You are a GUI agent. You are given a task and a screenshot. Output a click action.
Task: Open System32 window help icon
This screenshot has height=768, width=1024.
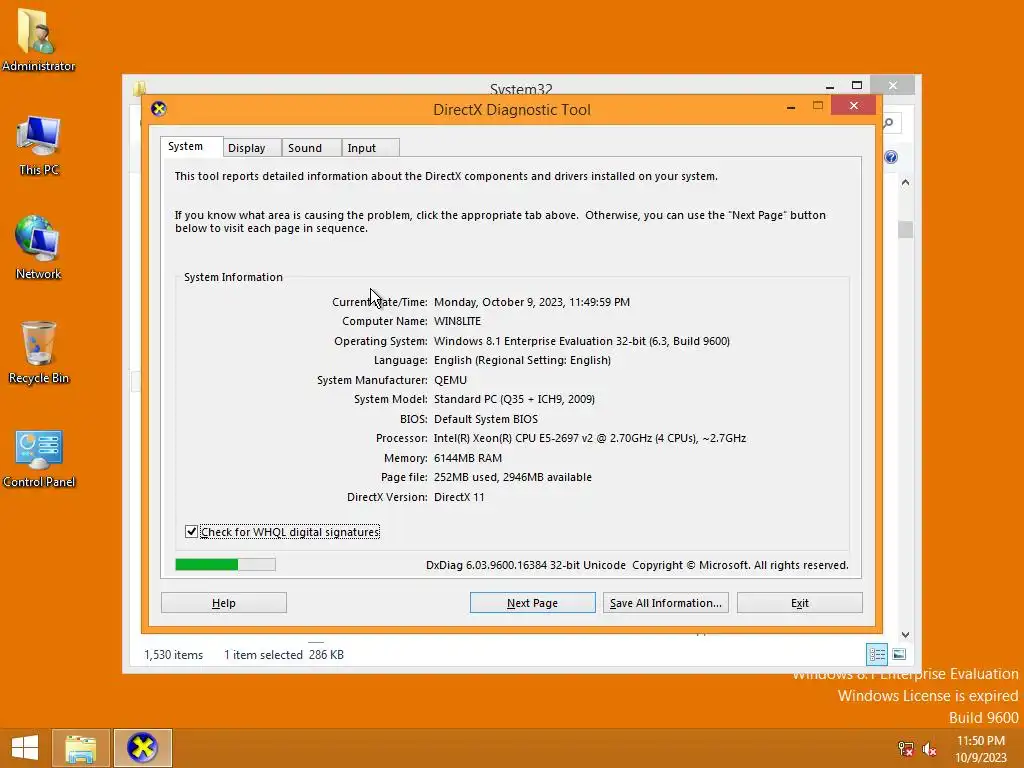click(x=891, y=157)
